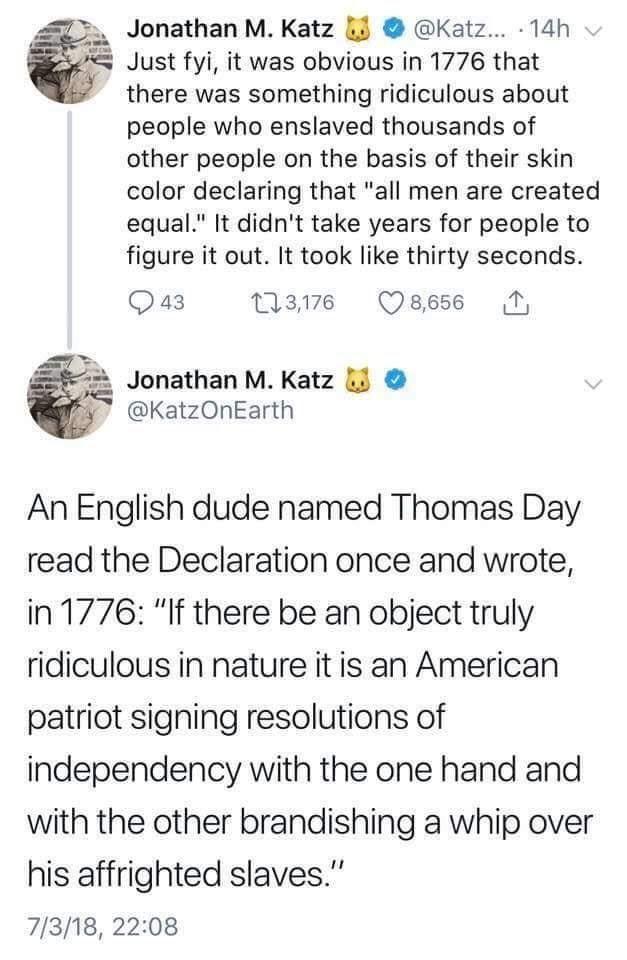Click the 14h timestamp
Screen dimensions: 627x960
[549, 29]
